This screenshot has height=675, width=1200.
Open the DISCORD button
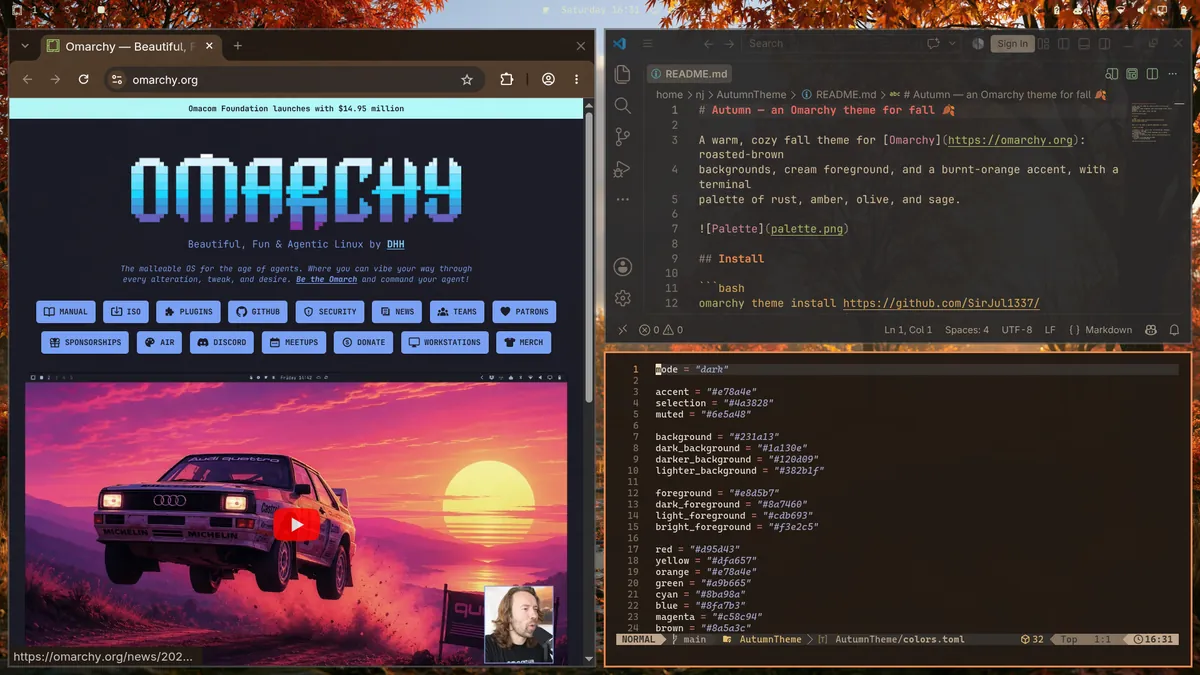click(222, 342)
